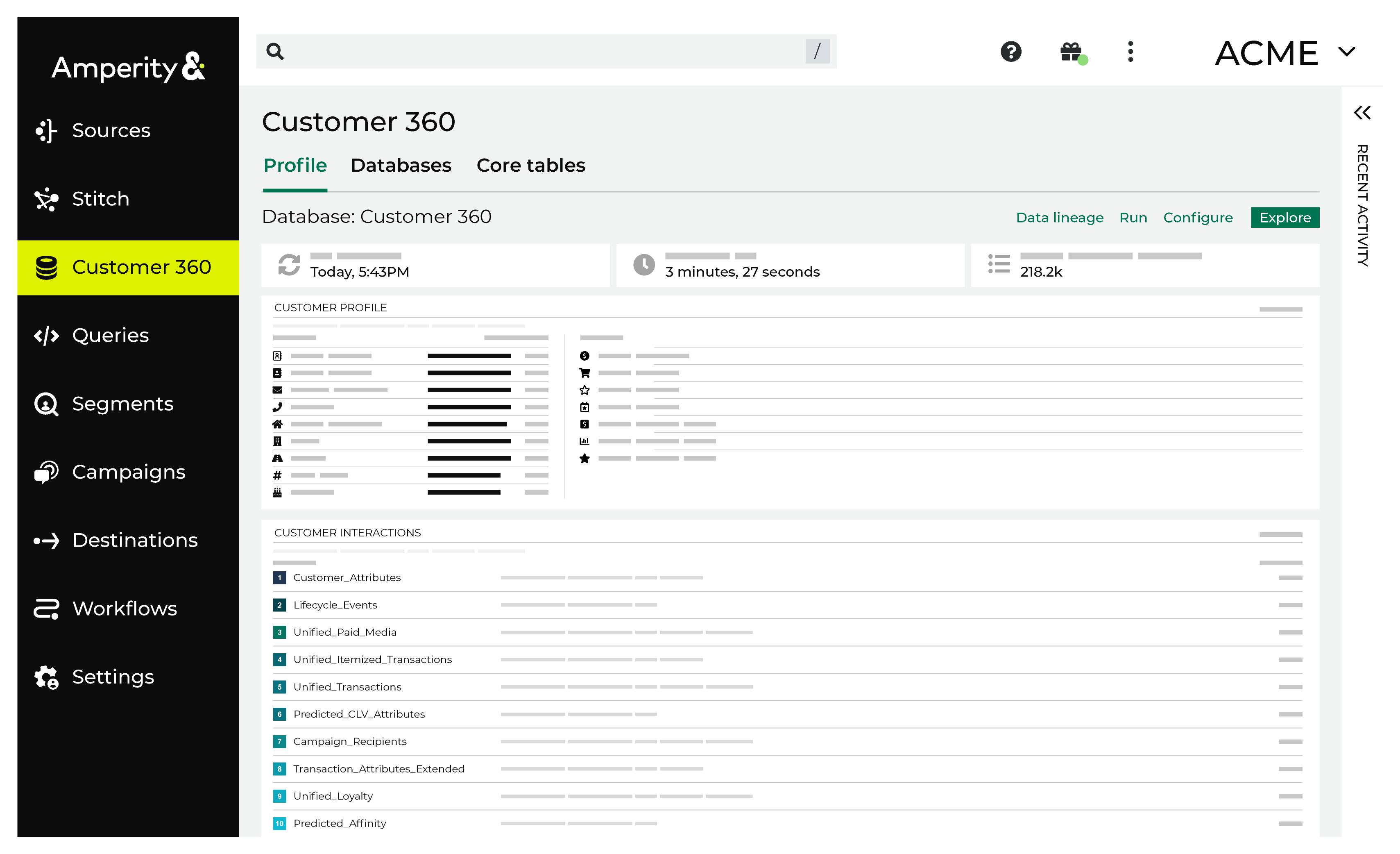
Task: Go to Queries in the sidebar
Action: [128, 336]
